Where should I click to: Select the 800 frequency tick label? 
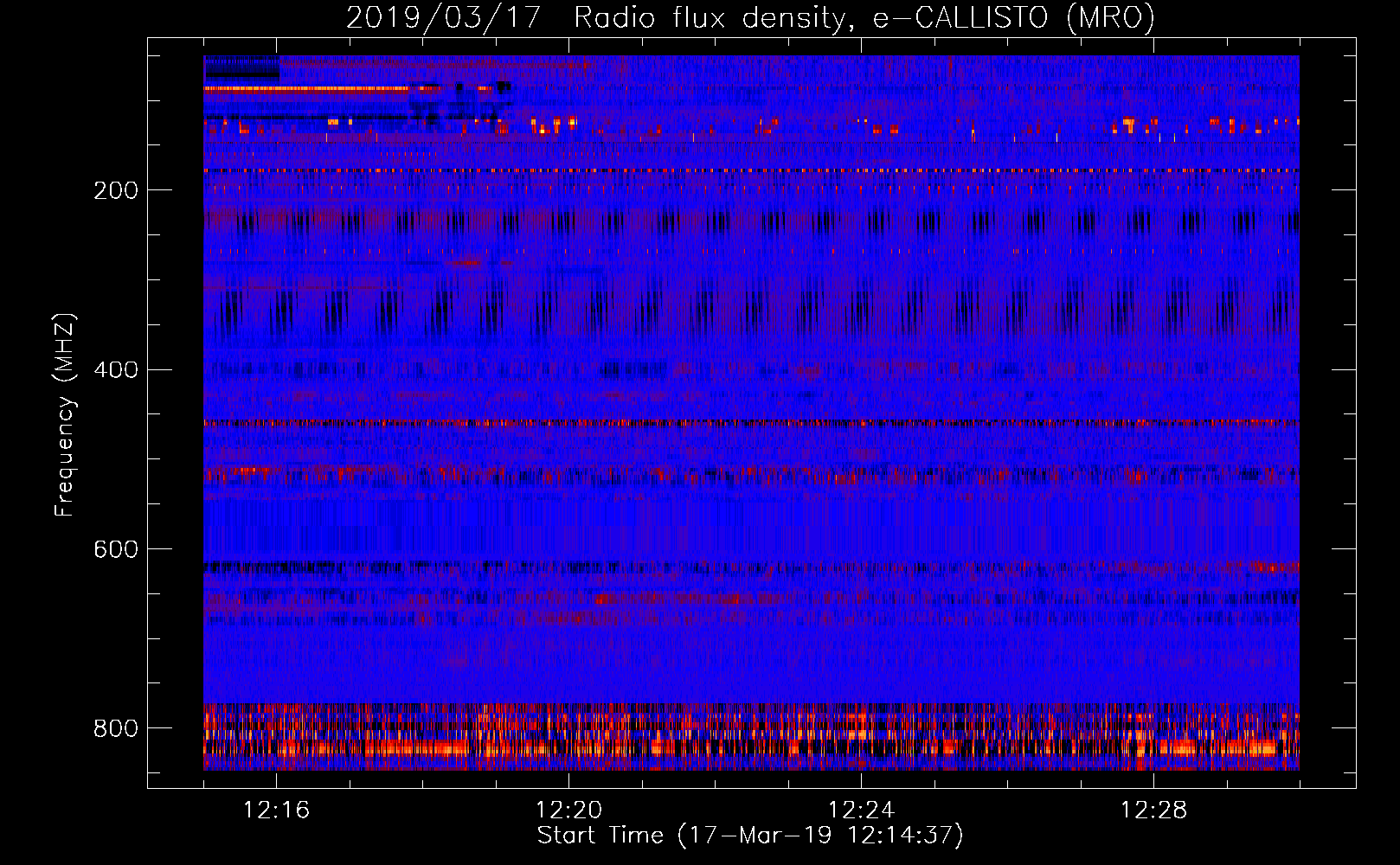116,728
